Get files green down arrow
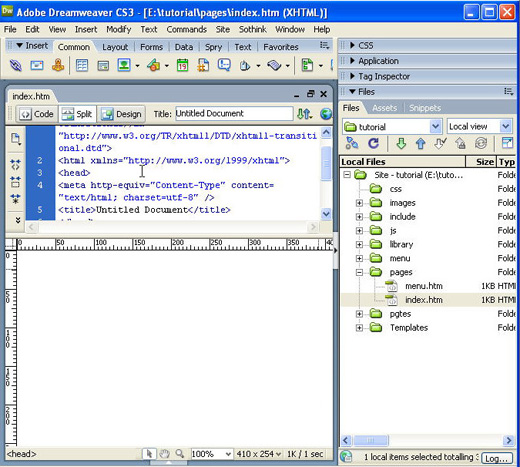The image size is (520, 467). tap(401, 144)
